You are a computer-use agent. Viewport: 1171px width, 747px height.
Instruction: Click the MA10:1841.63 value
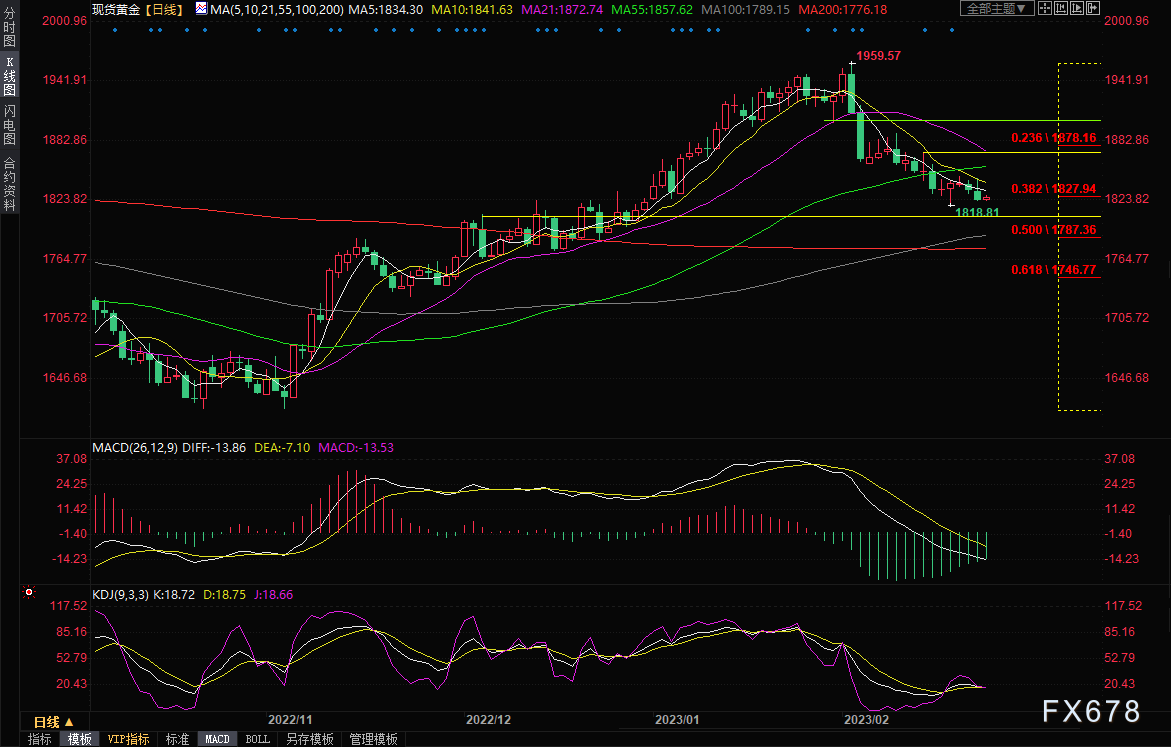click(x=472, y=10)
